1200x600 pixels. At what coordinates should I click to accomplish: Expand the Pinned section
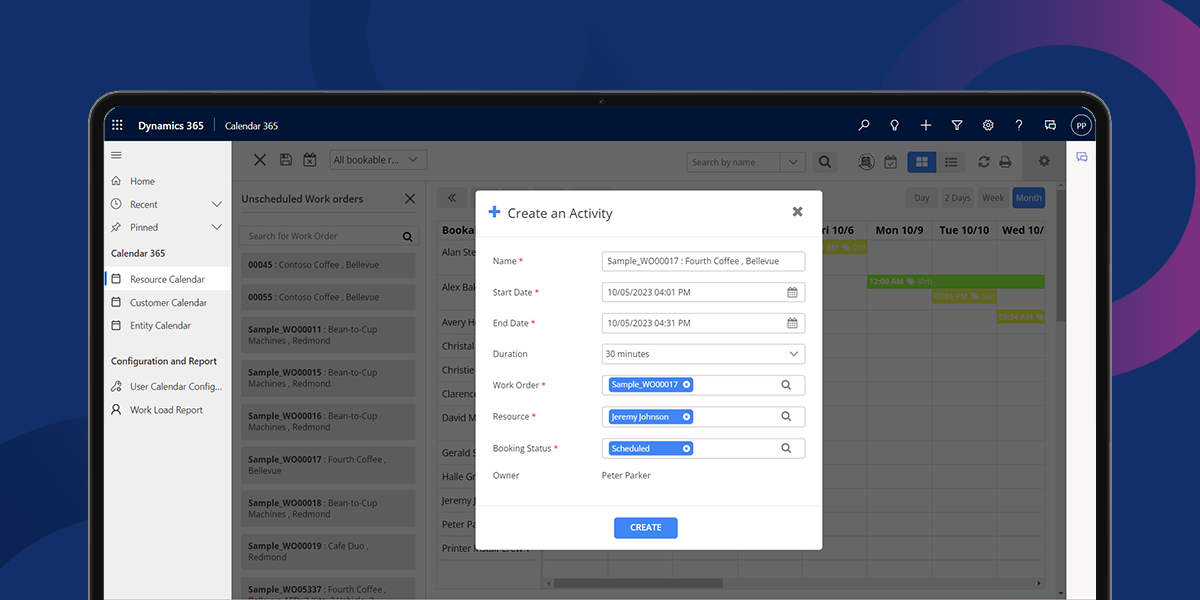coord(217,227)
